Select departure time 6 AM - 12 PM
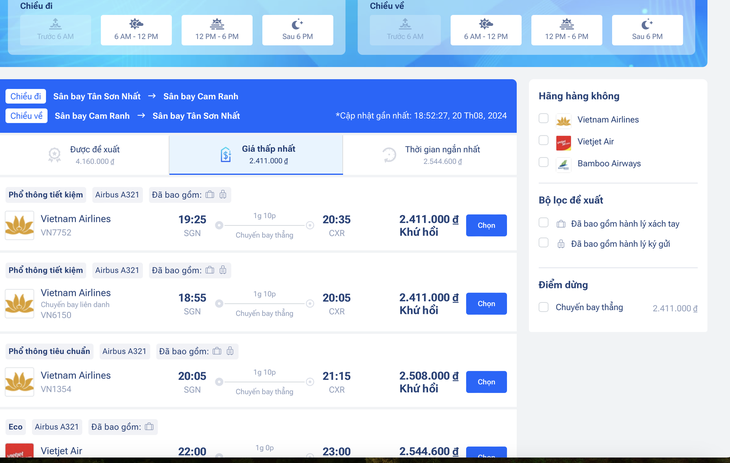730x463 pixels. (136, 30)
